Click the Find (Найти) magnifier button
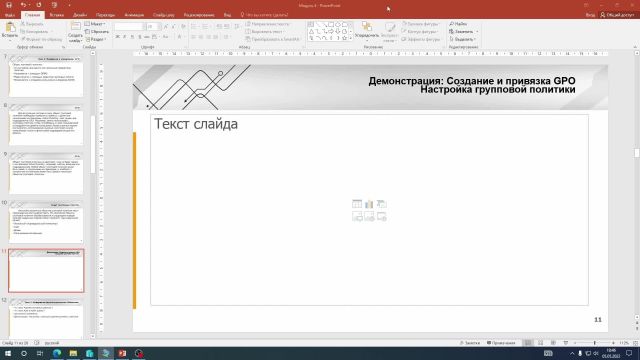Screen dimensions: 640x360 tap(458, 24)
